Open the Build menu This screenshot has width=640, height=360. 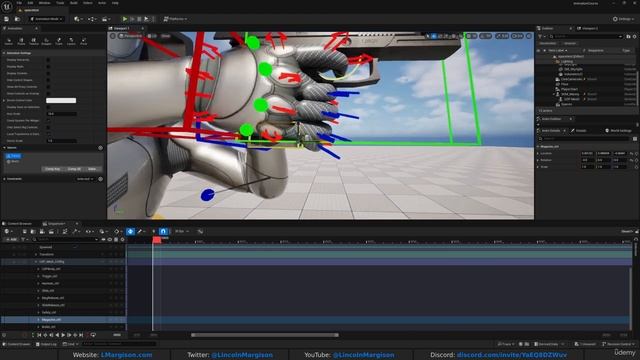pyautogui.click(x=73, y=3)
